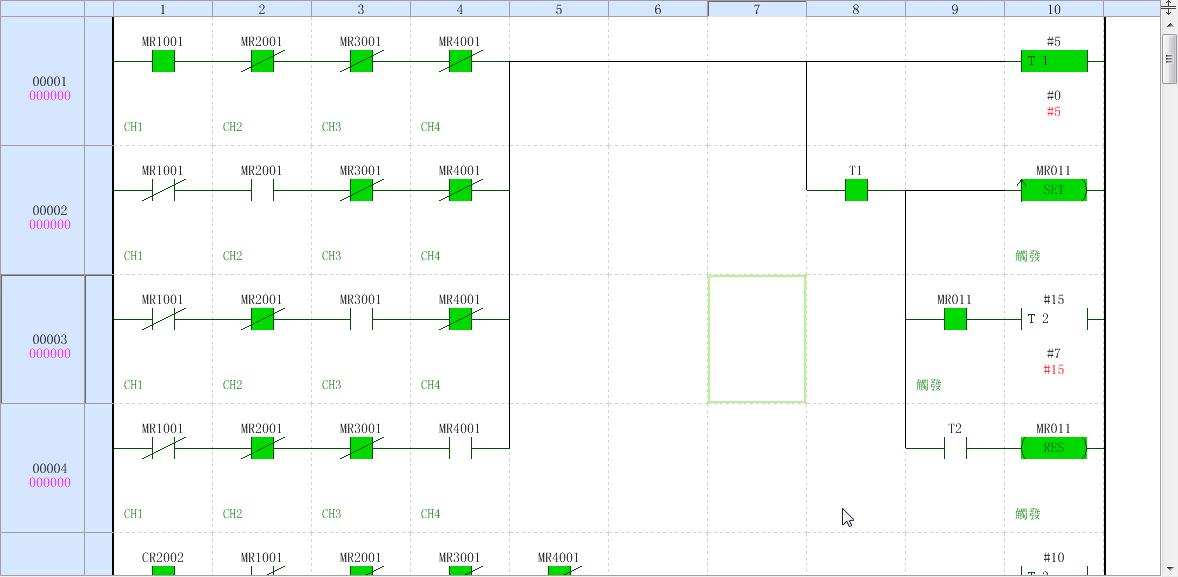Click the open MR3001 contact in rung 00003
Screen dimensions: 1178x577
361,319
